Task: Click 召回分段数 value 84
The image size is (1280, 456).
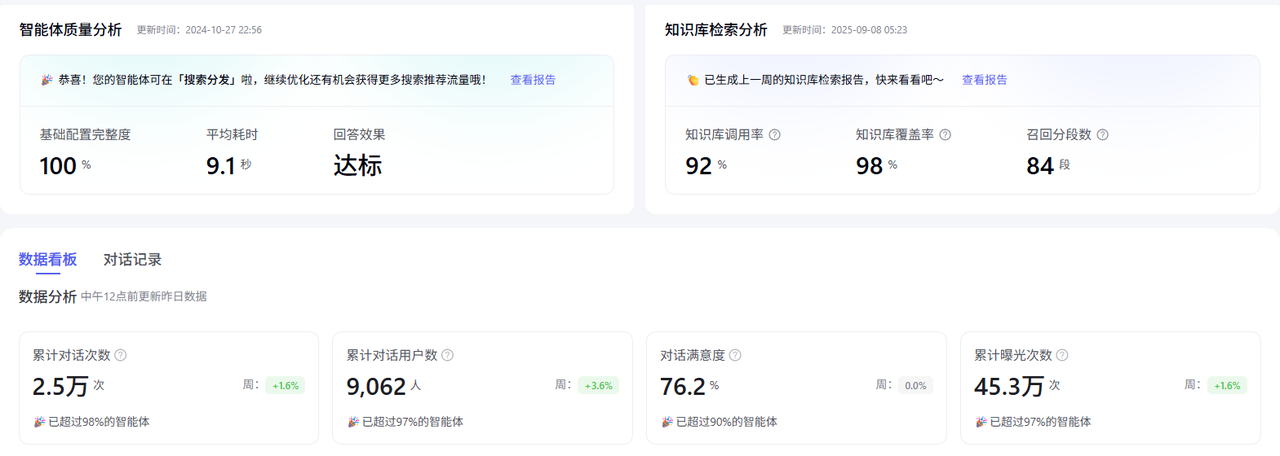Action: coord(1041,166)
